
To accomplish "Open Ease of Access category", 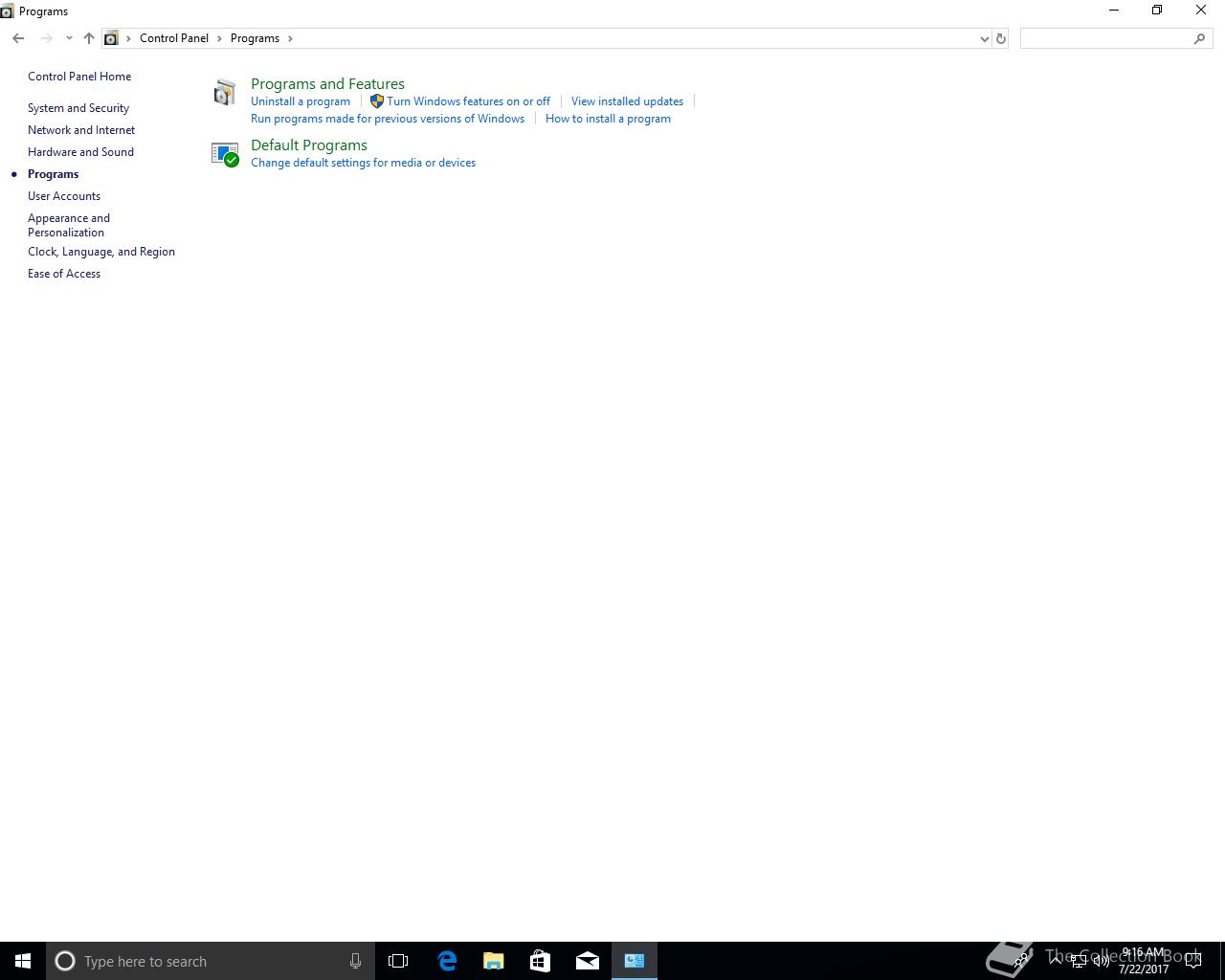I will (64, 274).
